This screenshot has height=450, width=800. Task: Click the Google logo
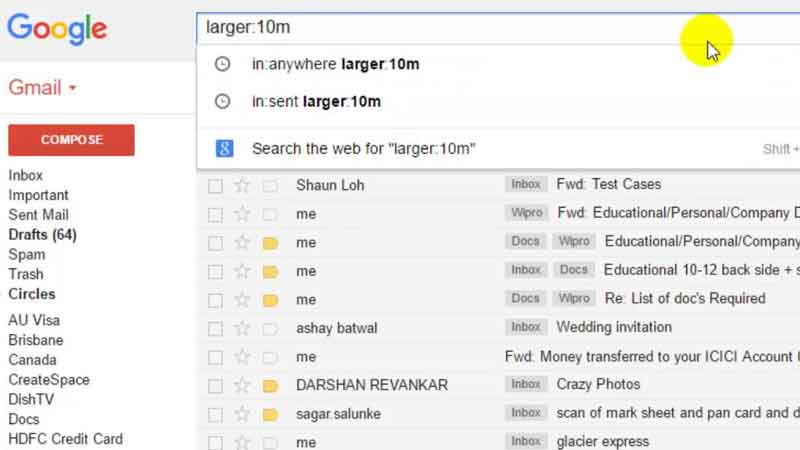pos(57,29)
